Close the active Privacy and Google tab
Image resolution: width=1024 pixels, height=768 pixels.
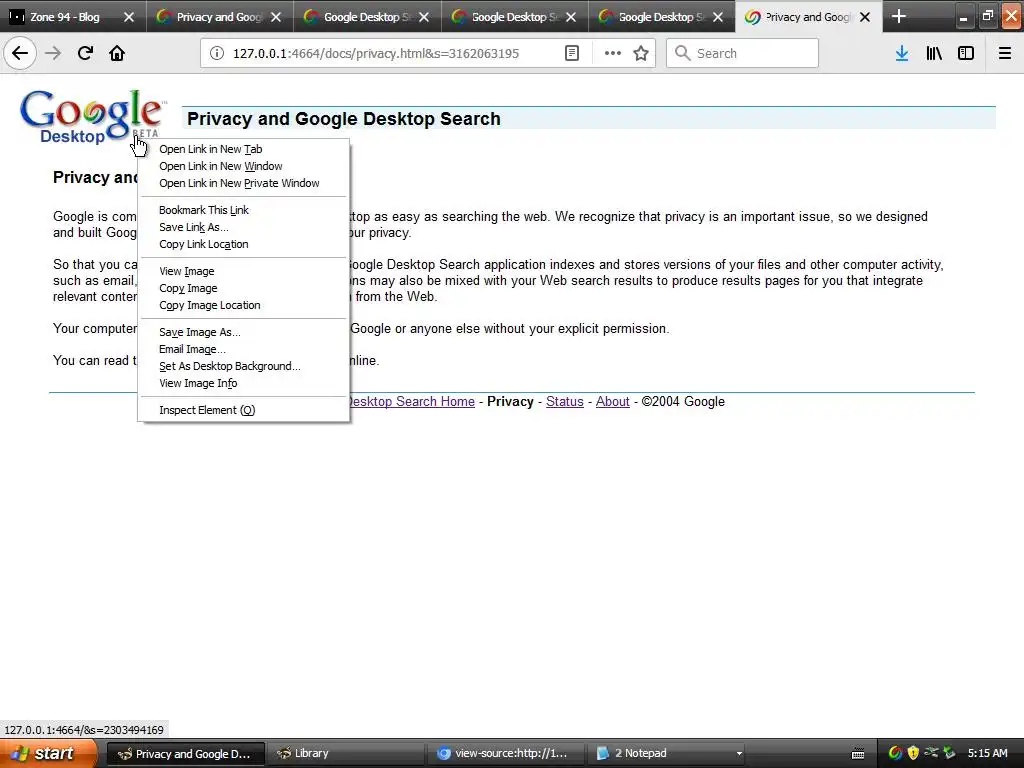pyautogui.click(x=865, y=17)
